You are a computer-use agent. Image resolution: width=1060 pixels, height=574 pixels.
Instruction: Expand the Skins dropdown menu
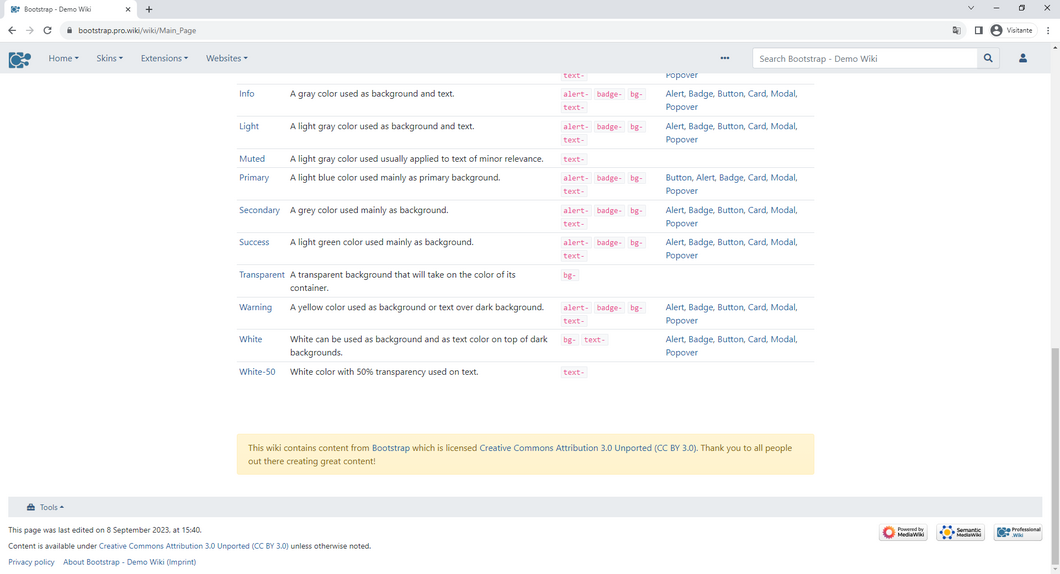point(110,59)
